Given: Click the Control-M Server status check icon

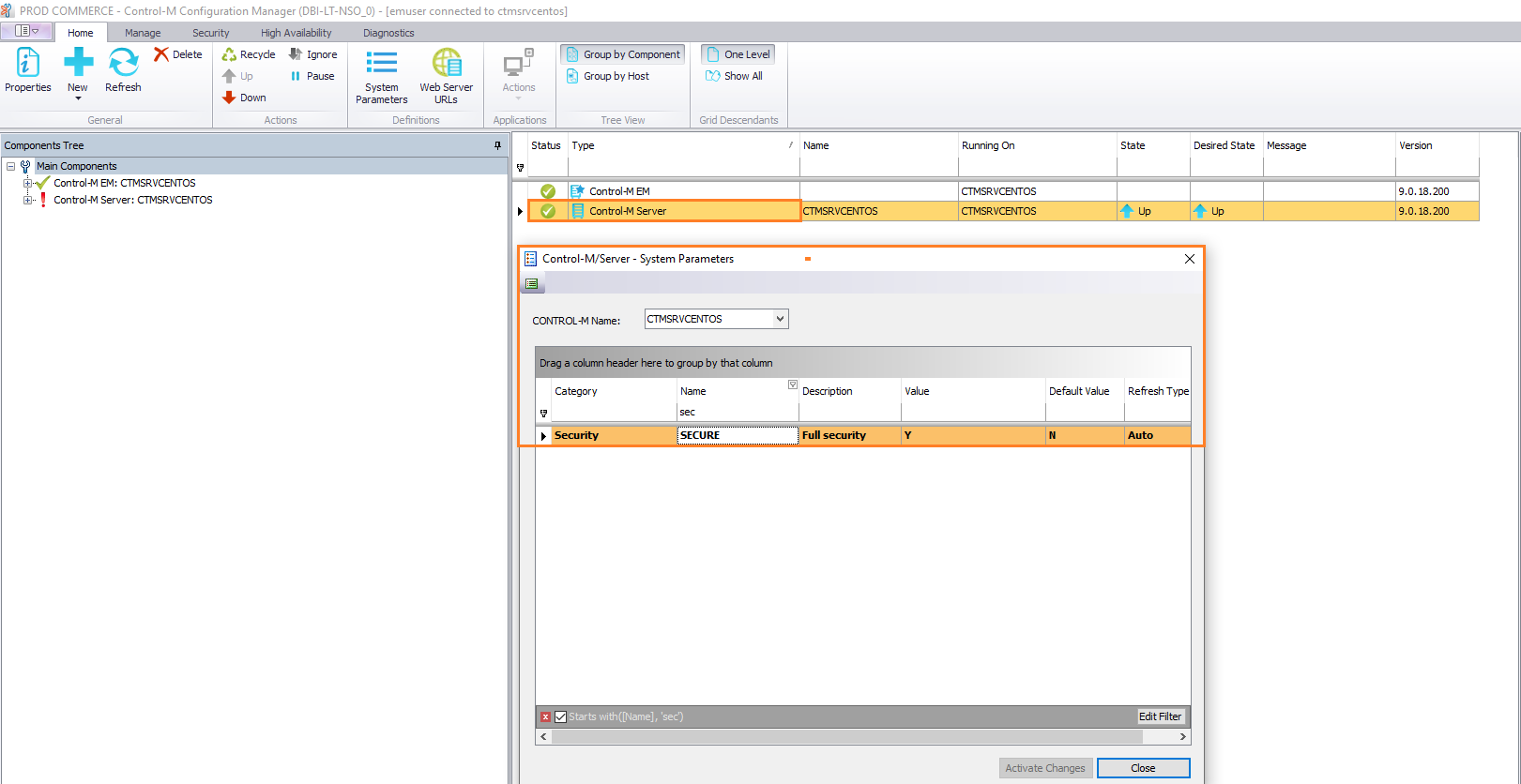Looking at the screenshot, I should [548, 211].
